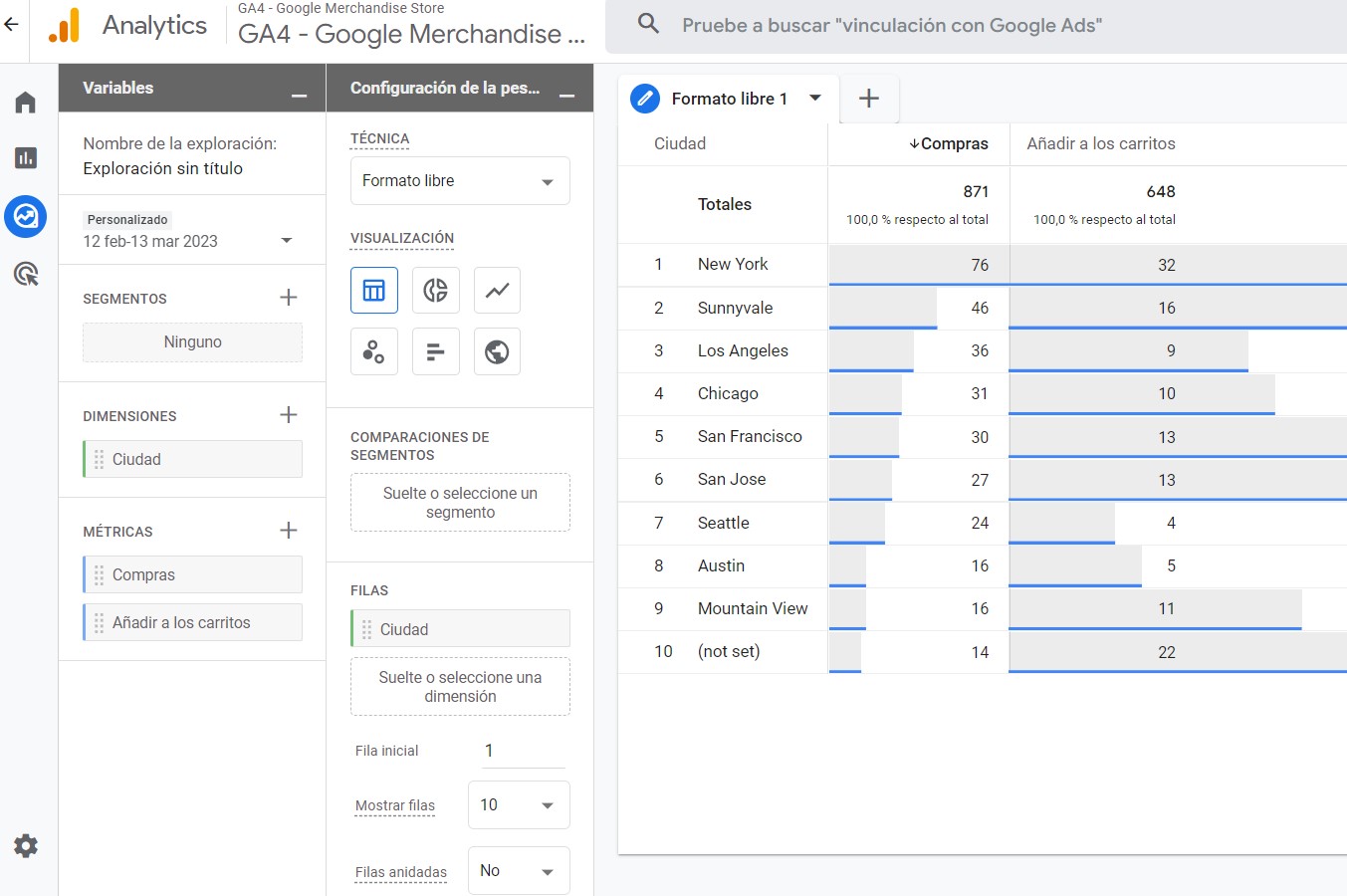
Task: Click the New York row label
Action: 733,264
